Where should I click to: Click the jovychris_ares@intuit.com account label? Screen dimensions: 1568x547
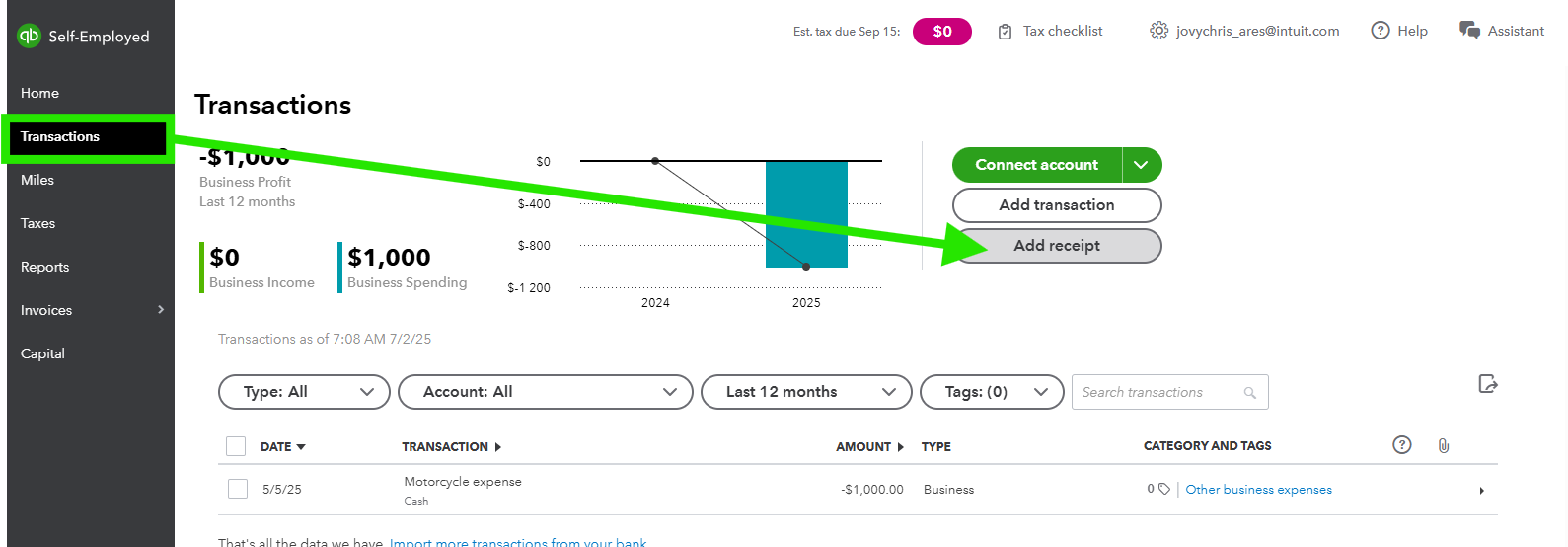tap(1258, 31)
